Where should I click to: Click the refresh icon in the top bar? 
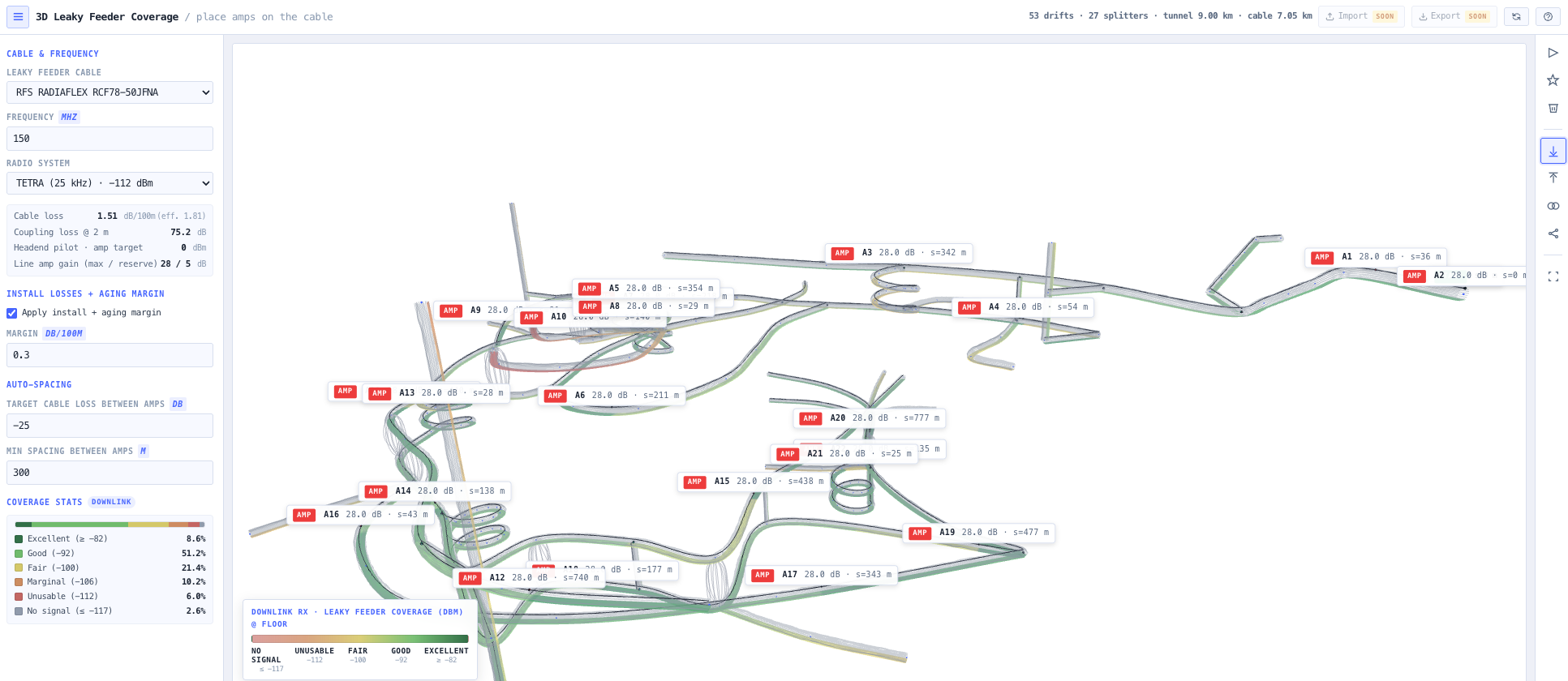1516,16
